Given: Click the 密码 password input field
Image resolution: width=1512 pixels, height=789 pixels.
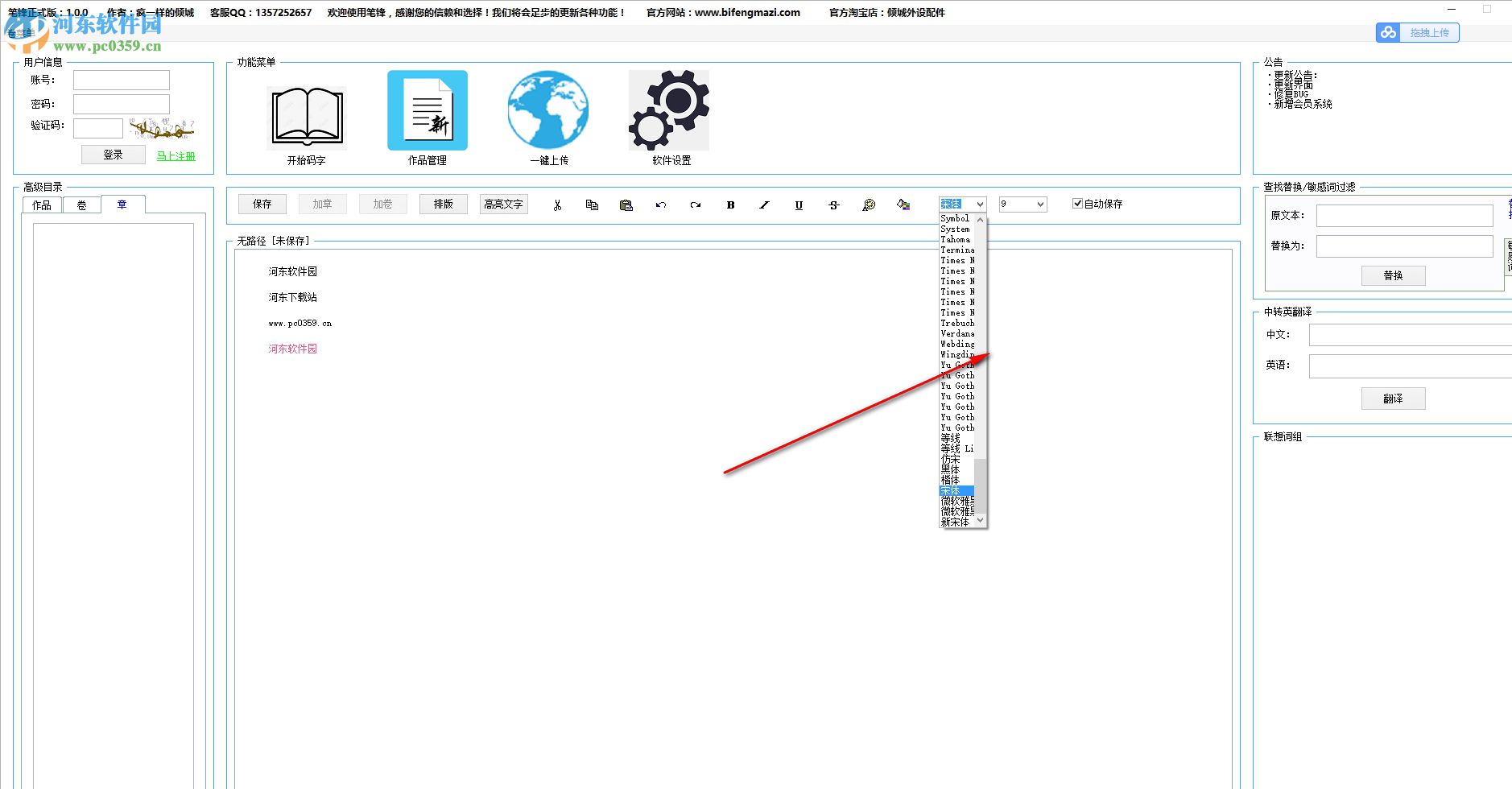Looking at the screenshot, I should [x=122, y=104].
